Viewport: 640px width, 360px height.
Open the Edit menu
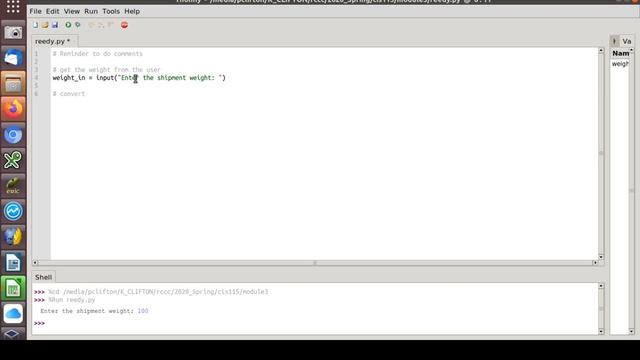point(53,11)
